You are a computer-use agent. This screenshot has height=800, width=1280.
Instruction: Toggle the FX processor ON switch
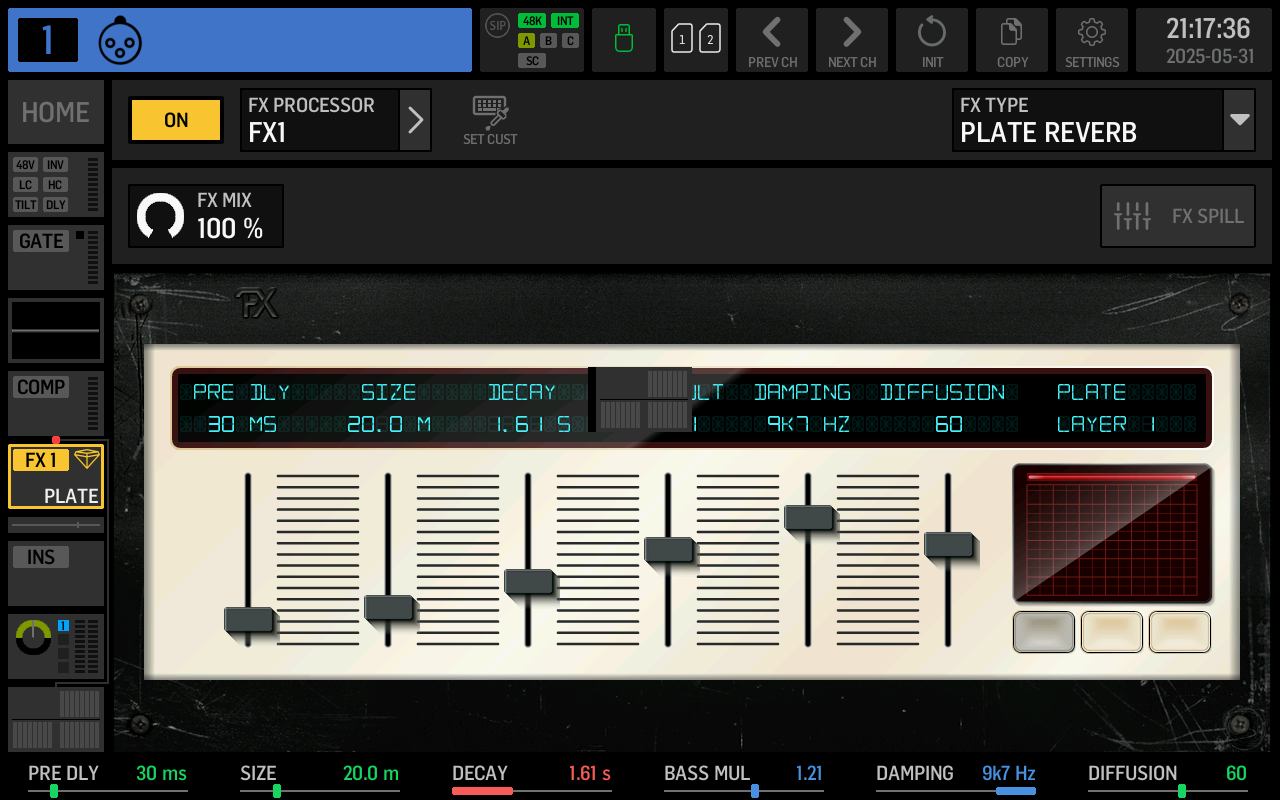175,120
